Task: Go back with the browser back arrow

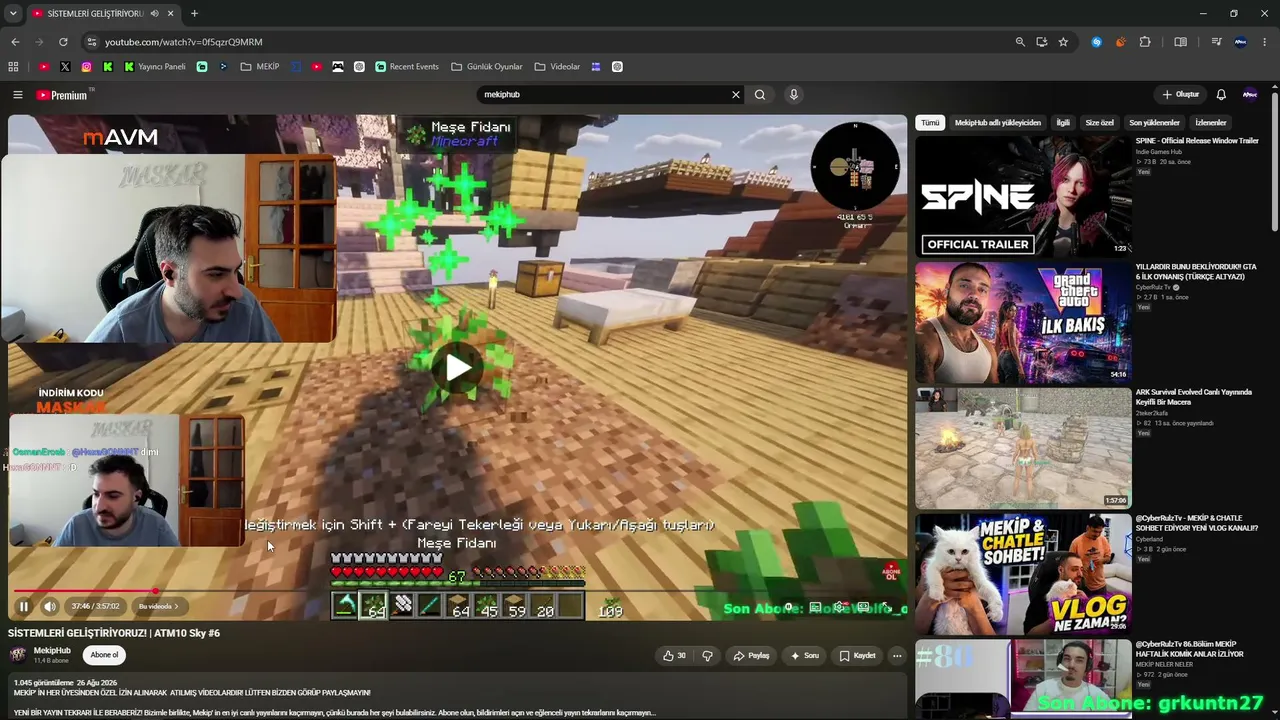Action: pyautogui.click(x=15, y=42)
